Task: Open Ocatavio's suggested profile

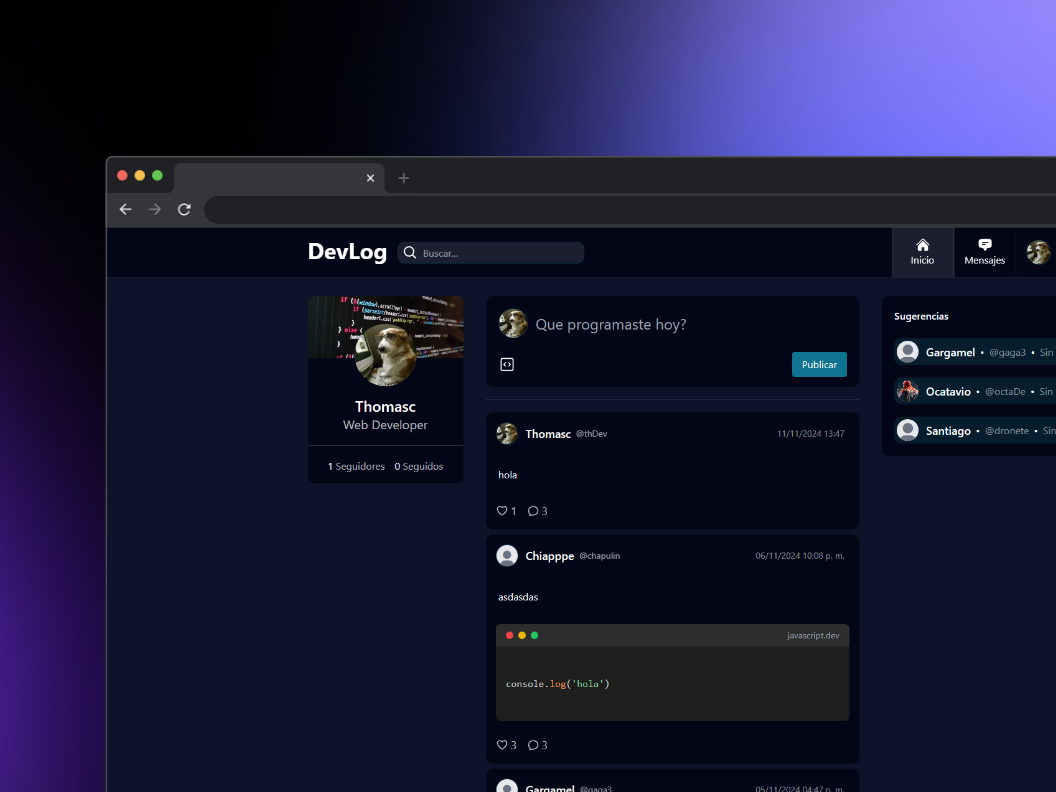Action: [x=948, y=391]
